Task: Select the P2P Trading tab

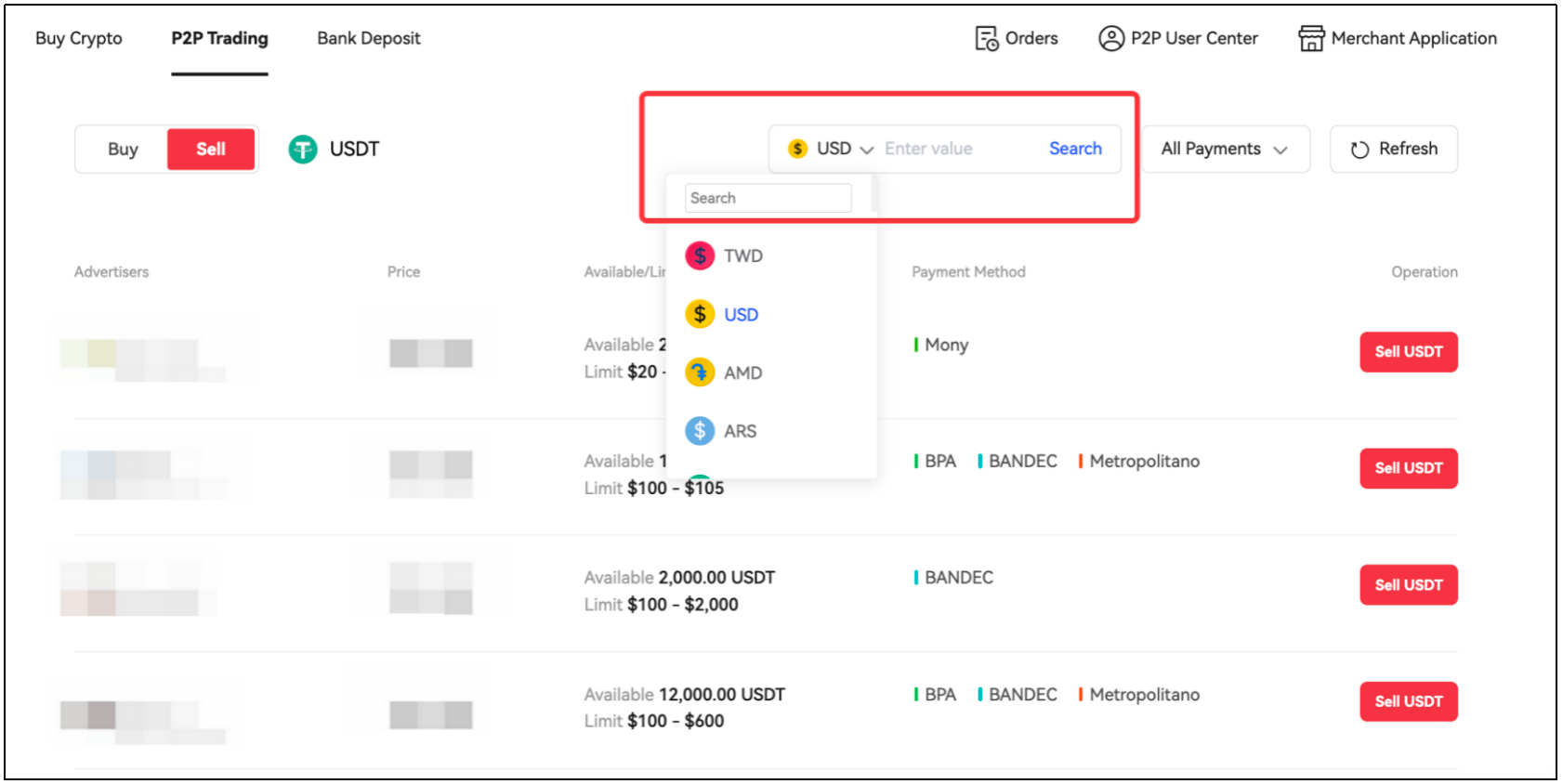Action: click(x=219, y=39)
